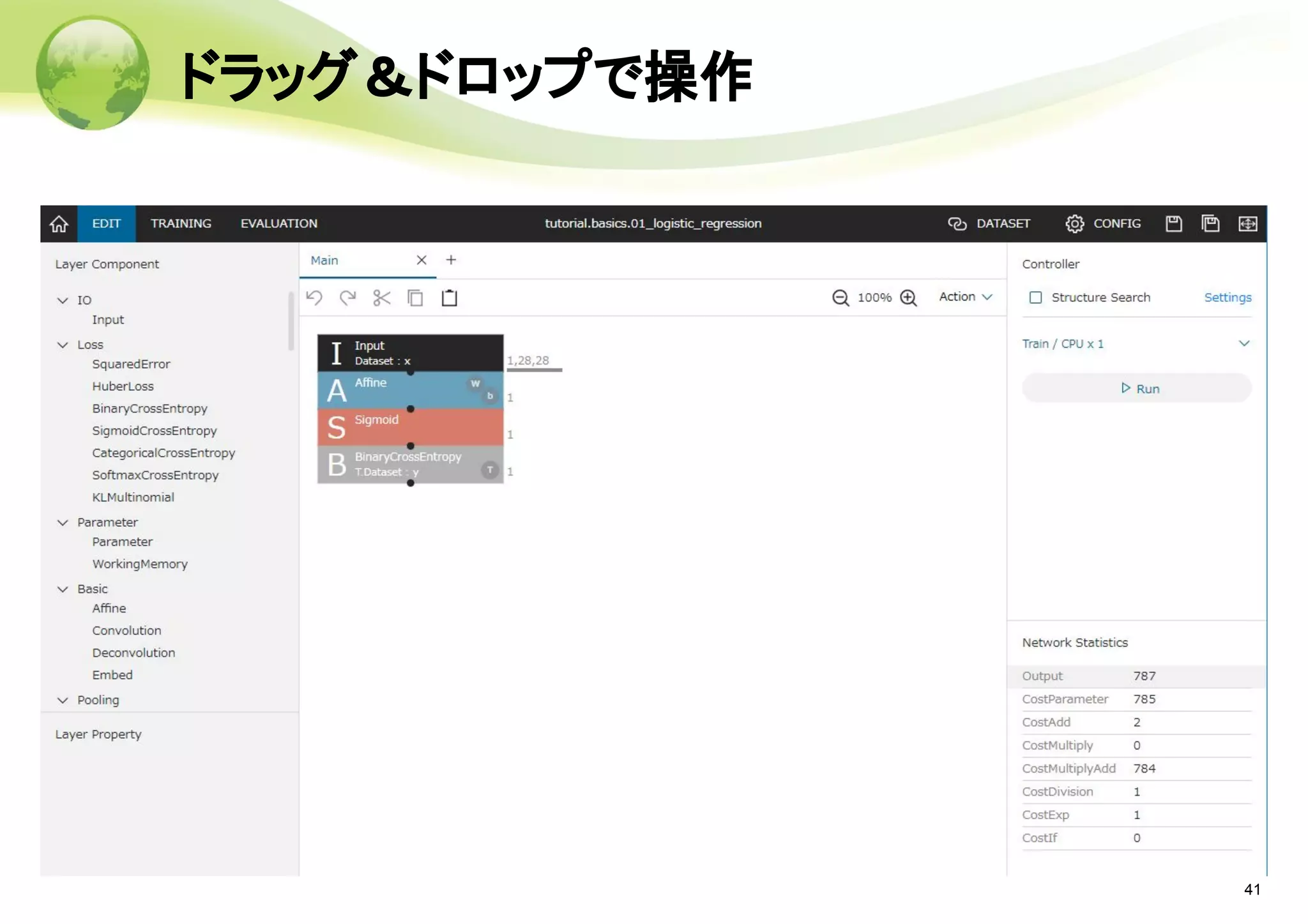Click the Redo arrow icon
This screenshot has height=924, width=1308.
347,298
